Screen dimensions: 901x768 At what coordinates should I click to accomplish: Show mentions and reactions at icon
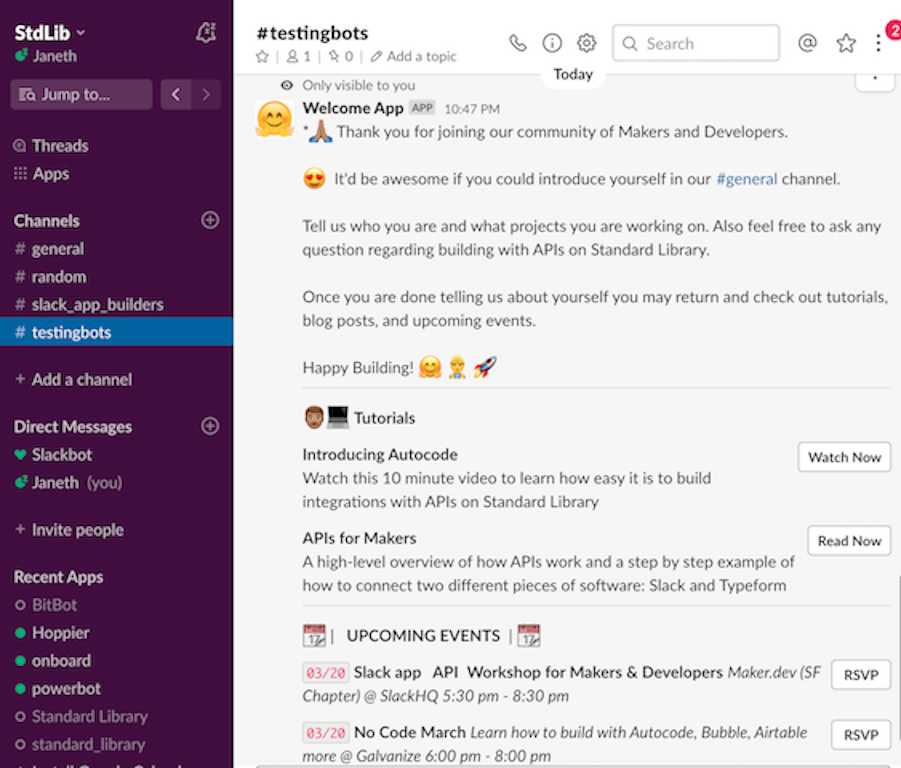pyautogui.click(x=807, y=43)
